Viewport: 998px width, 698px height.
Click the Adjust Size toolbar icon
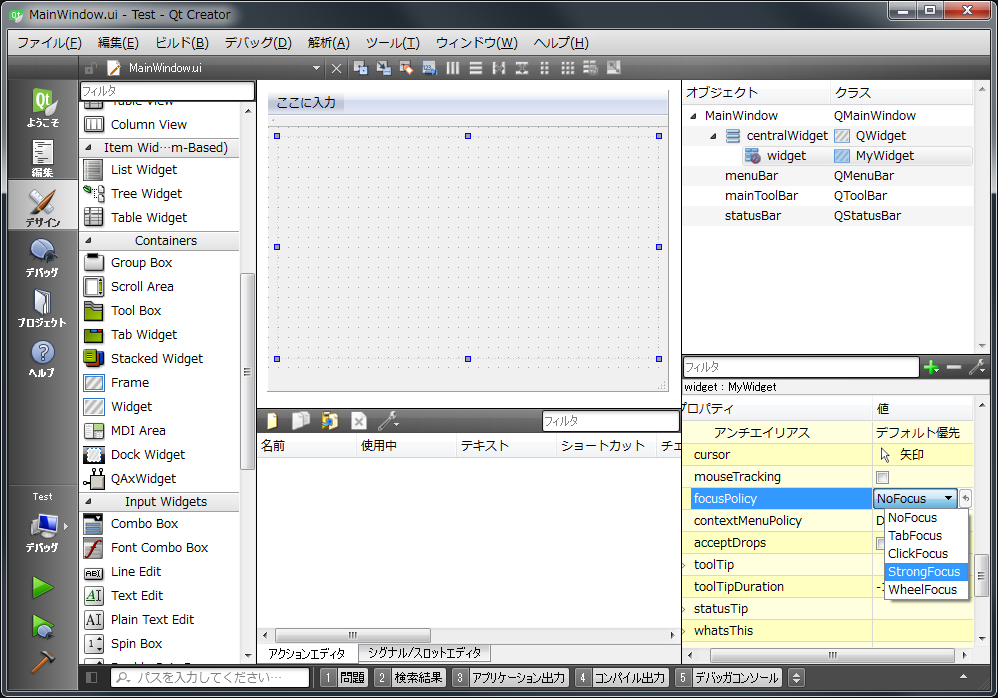tap(614, 68)
